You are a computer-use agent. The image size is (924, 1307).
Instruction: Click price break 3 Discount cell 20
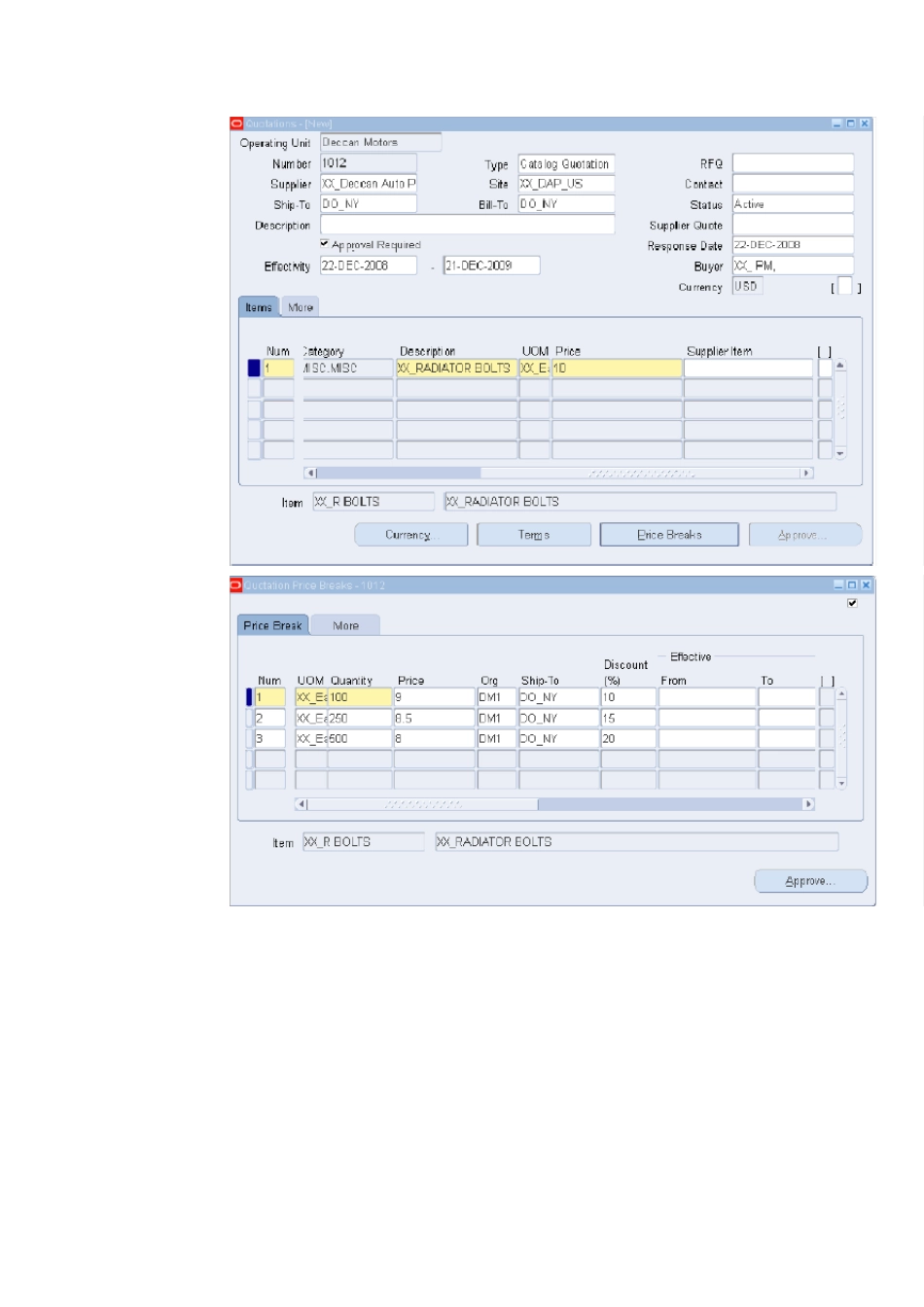pos(628,739)
